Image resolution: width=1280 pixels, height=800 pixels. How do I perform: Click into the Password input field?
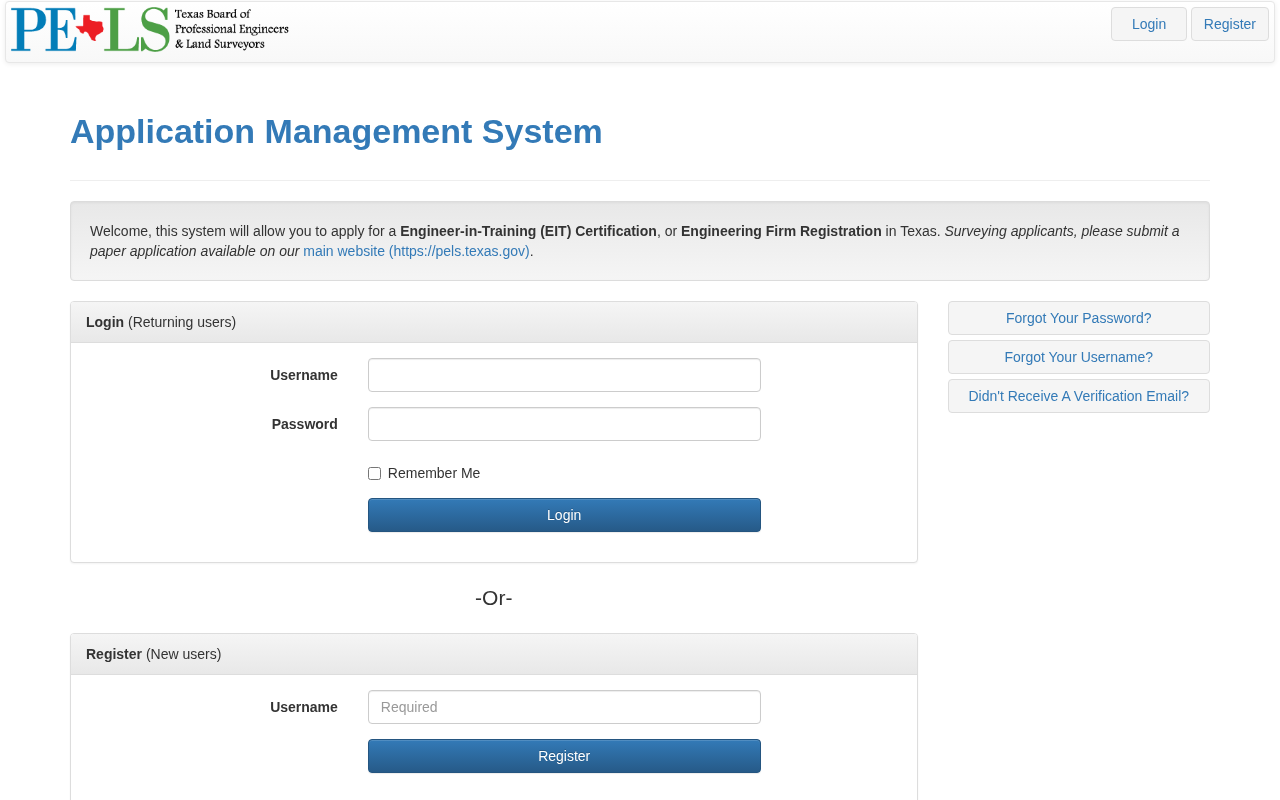564,424
